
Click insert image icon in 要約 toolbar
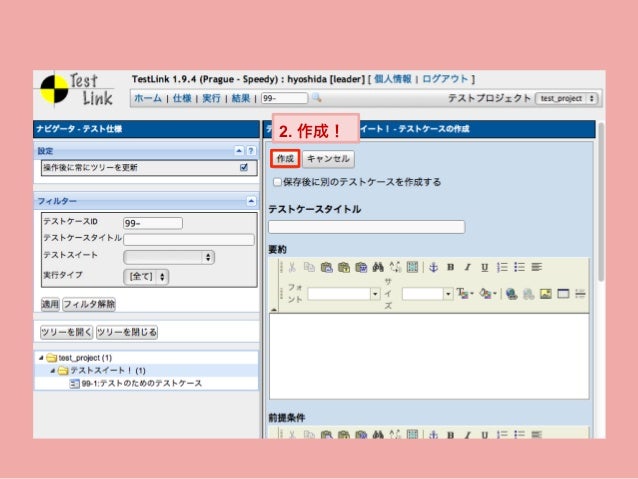(545, 293)
